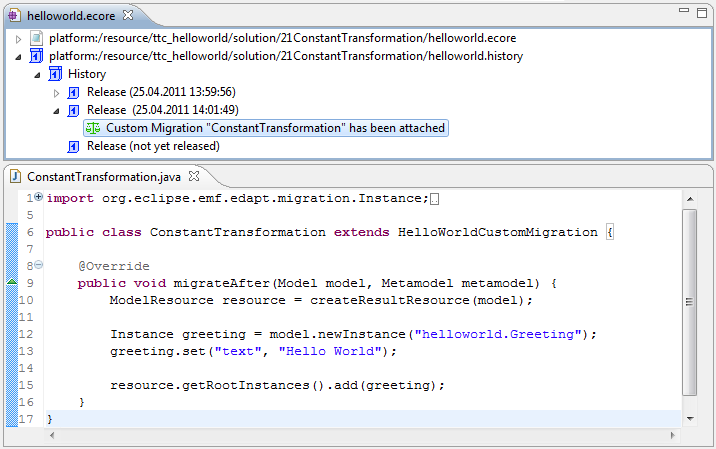Place cursor at closing brace on line 17
The height and width of the screenshot is (449, 716).
[50, 419]
